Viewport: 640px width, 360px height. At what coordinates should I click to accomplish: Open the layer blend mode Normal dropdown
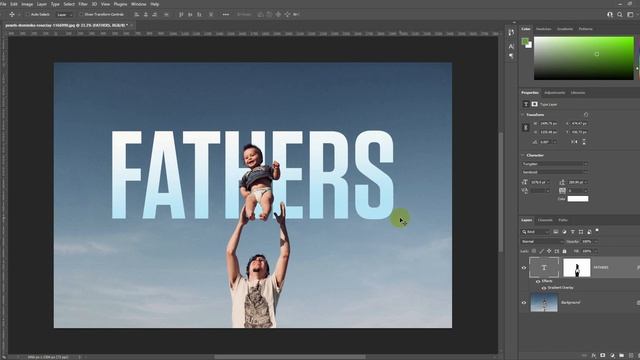click(x=541, y=242)
